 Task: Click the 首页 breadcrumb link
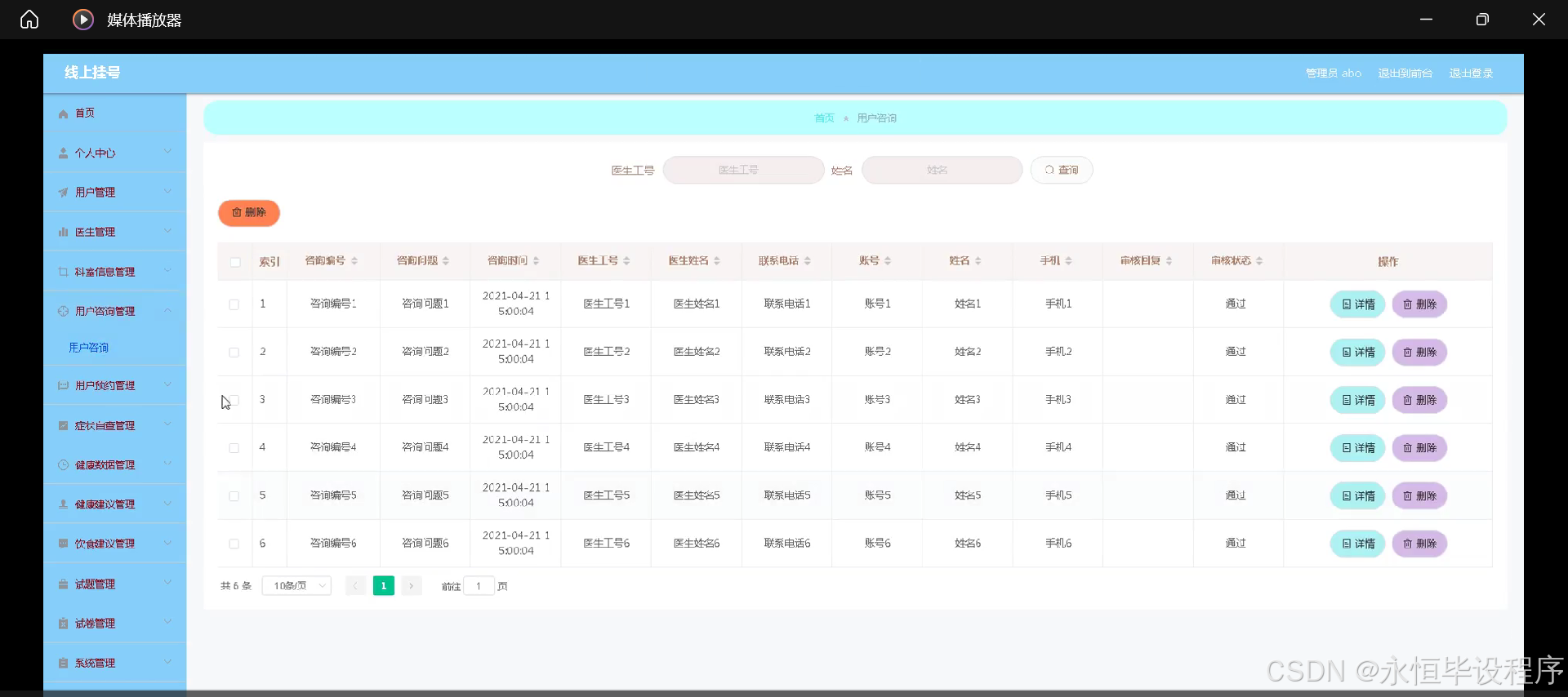point(824,118)
